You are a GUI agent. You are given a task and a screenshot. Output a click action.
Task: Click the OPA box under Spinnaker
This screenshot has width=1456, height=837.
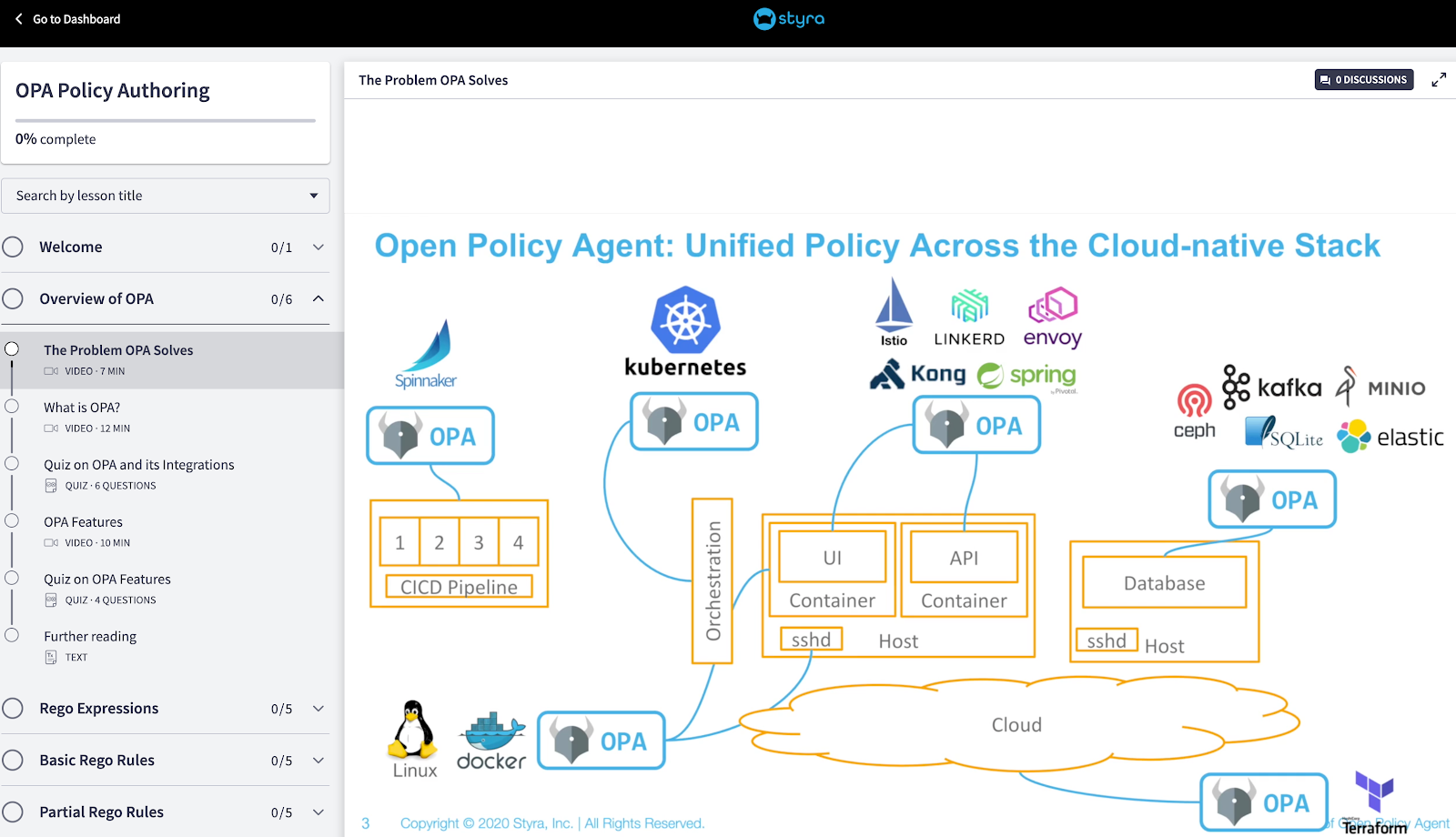[x=430, y=436]
